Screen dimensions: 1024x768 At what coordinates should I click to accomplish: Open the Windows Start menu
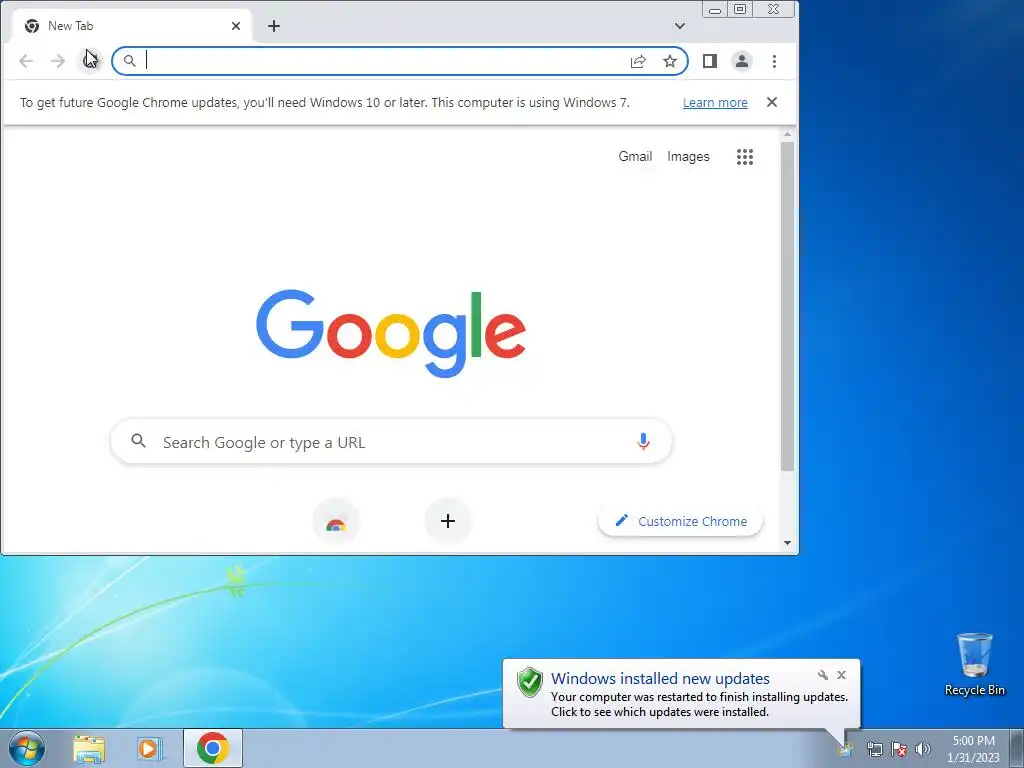[x=27, y=748]
